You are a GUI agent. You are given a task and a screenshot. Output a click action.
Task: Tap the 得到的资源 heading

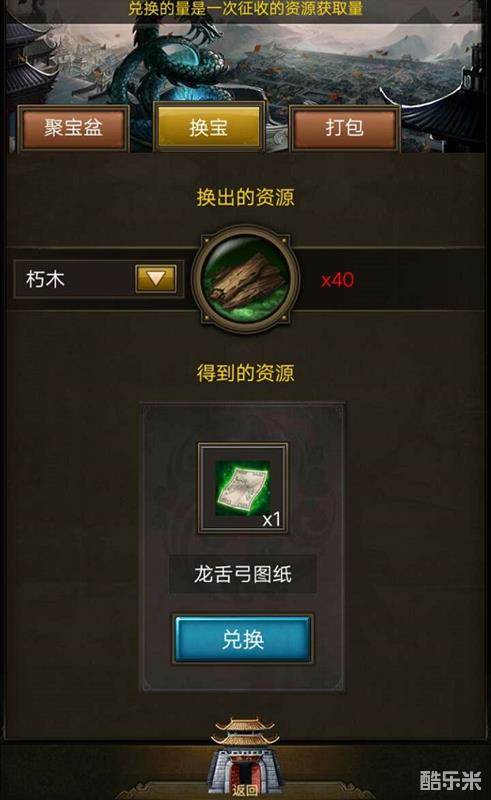pyautogui.click(x=246, y=373)
